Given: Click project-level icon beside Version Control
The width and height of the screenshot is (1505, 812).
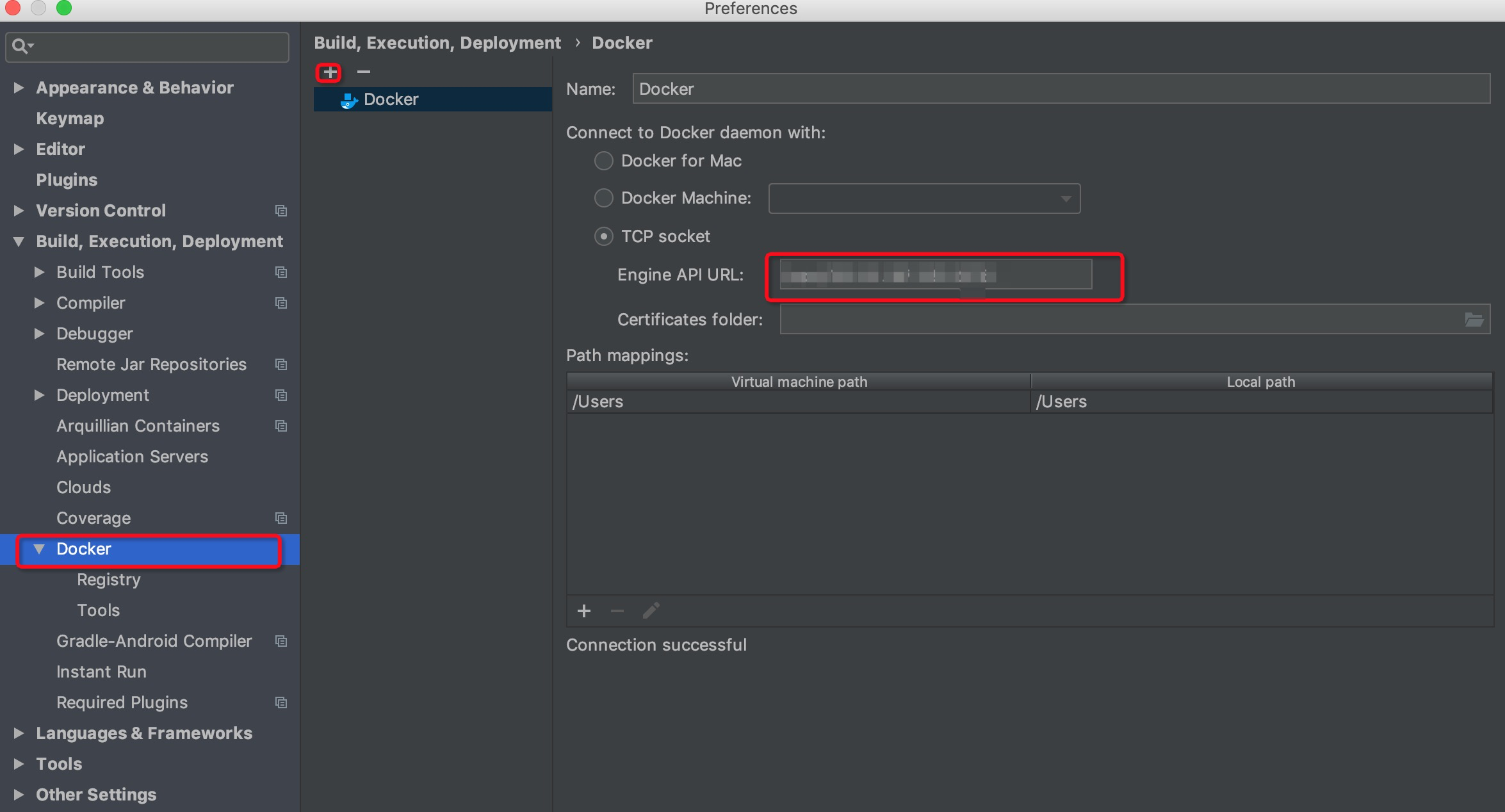Looking at the screenshot, I should 281,211.
